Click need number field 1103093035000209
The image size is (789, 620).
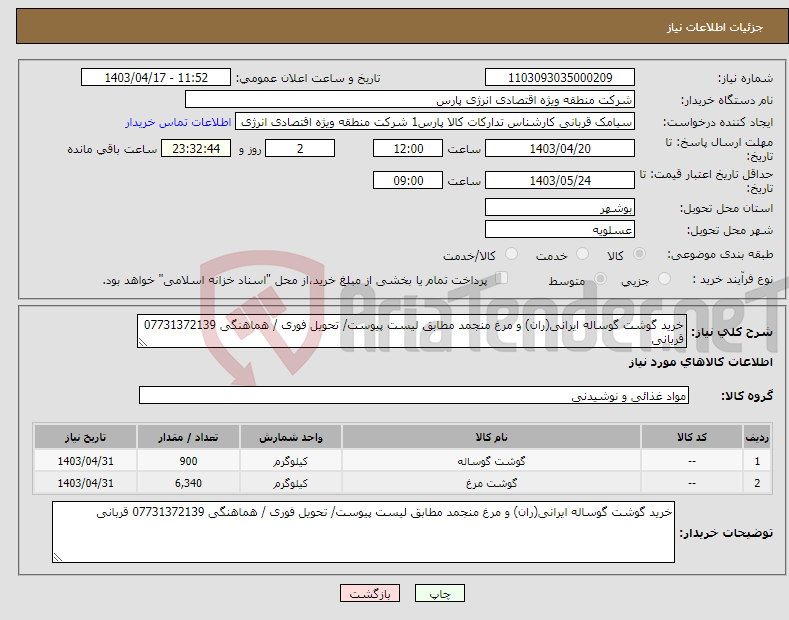click(560, 78)
